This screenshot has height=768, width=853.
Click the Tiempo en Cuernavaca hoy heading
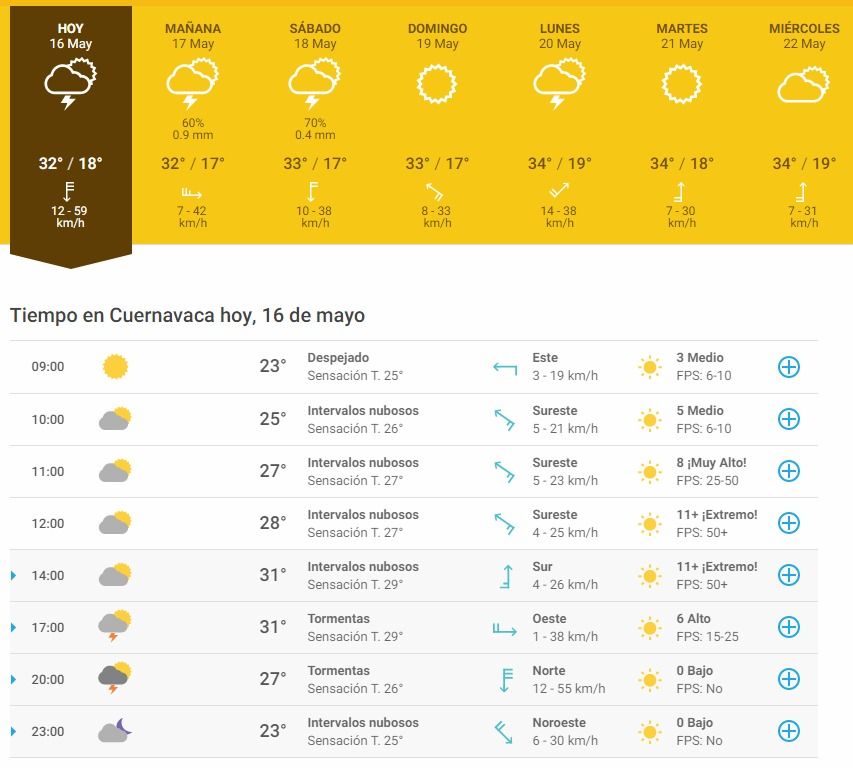point(187,316)
